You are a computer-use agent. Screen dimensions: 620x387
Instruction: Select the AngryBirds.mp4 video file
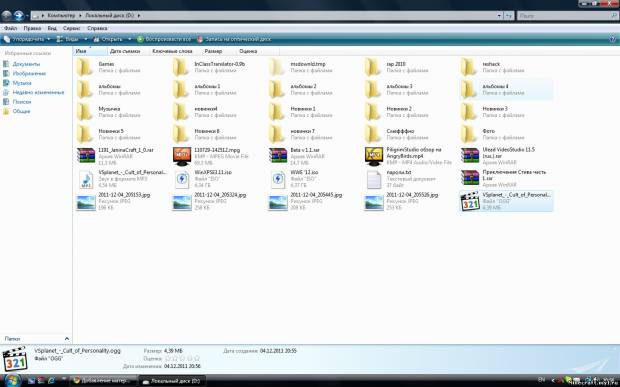pos(407,156)
